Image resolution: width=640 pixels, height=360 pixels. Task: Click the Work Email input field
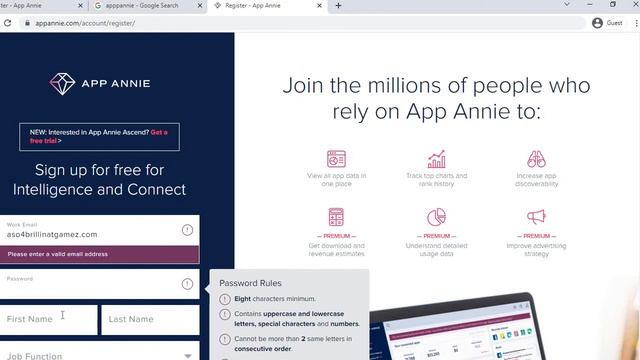click(100, 231)
